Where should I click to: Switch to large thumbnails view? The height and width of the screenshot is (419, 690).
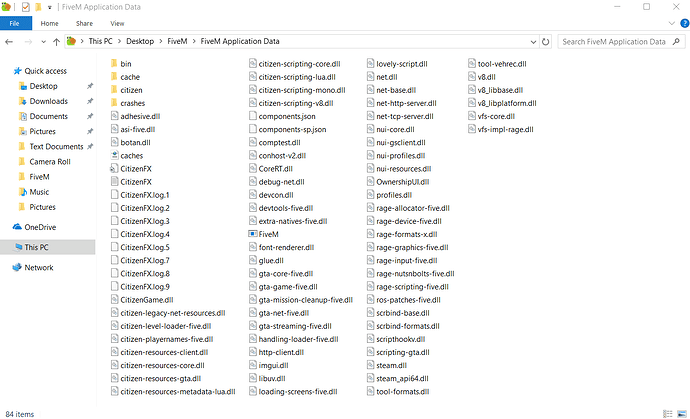pyautogui.click(x=682, y=414)
